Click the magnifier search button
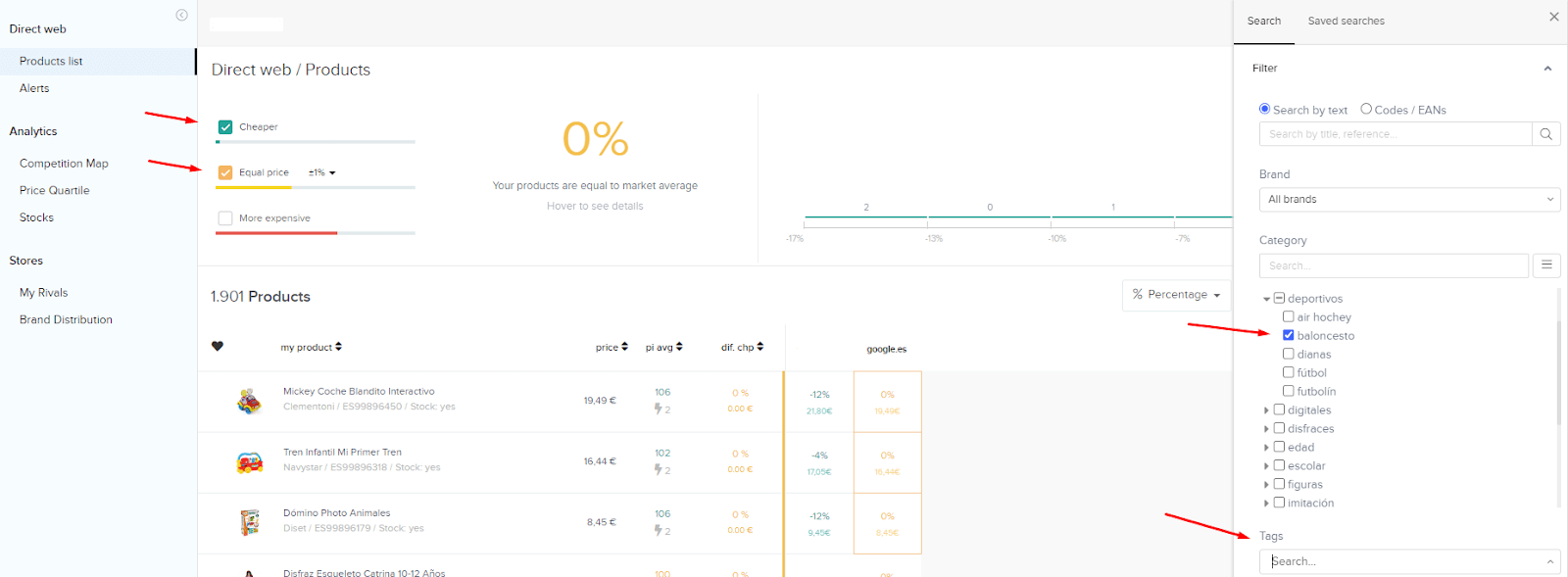 [x=1545, y=134]
